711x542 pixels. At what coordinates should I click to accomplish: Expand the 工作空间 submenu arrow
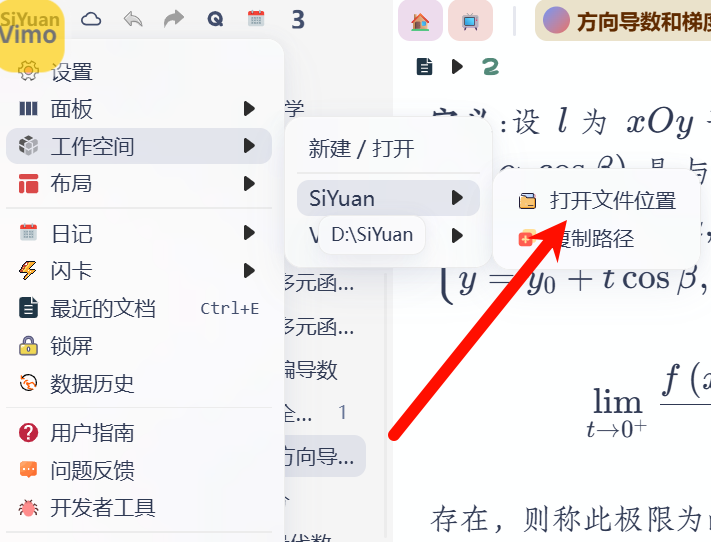click(x=249, y=146)
